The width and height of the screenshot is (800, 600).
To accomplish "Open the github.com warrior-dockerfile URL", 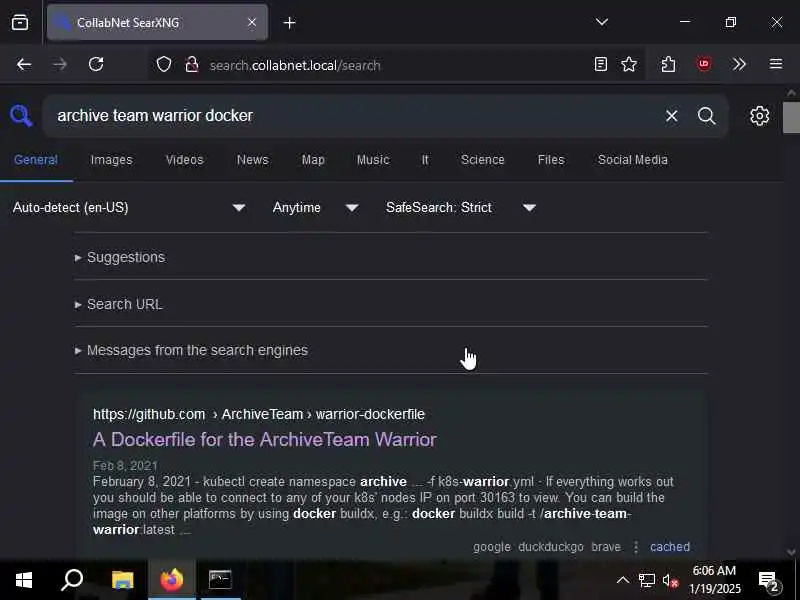I will pos(259,414).
